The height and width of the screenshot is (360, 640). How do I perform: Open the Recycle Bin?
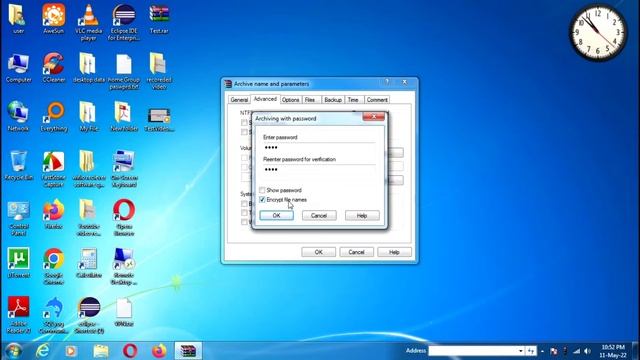pos(18,165)
